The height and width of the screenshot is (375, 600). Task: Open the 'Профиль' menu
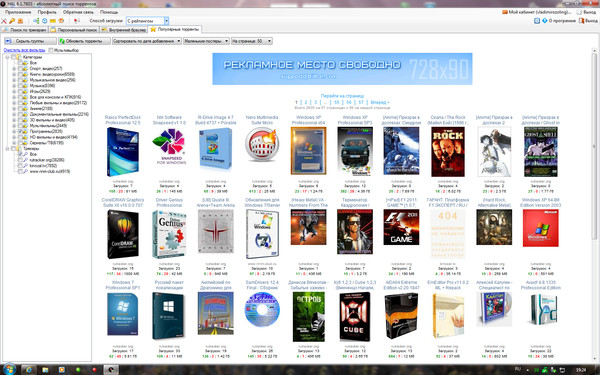(47, 12)
